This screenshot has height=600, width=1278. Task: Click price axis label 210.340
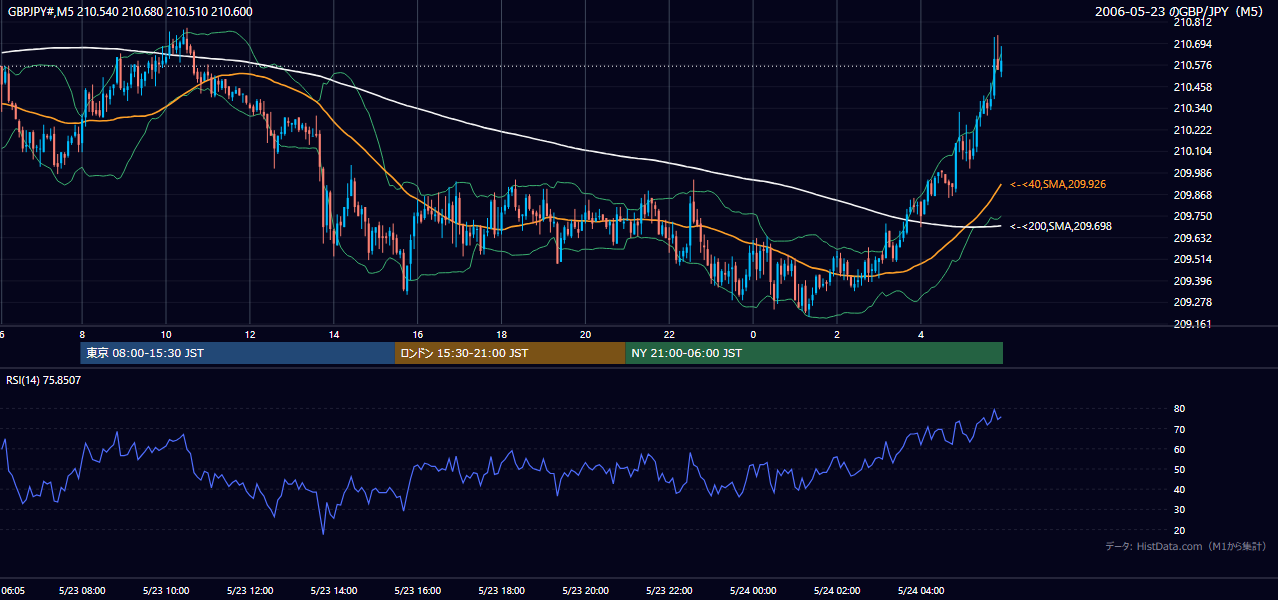tap(1192, 109)
